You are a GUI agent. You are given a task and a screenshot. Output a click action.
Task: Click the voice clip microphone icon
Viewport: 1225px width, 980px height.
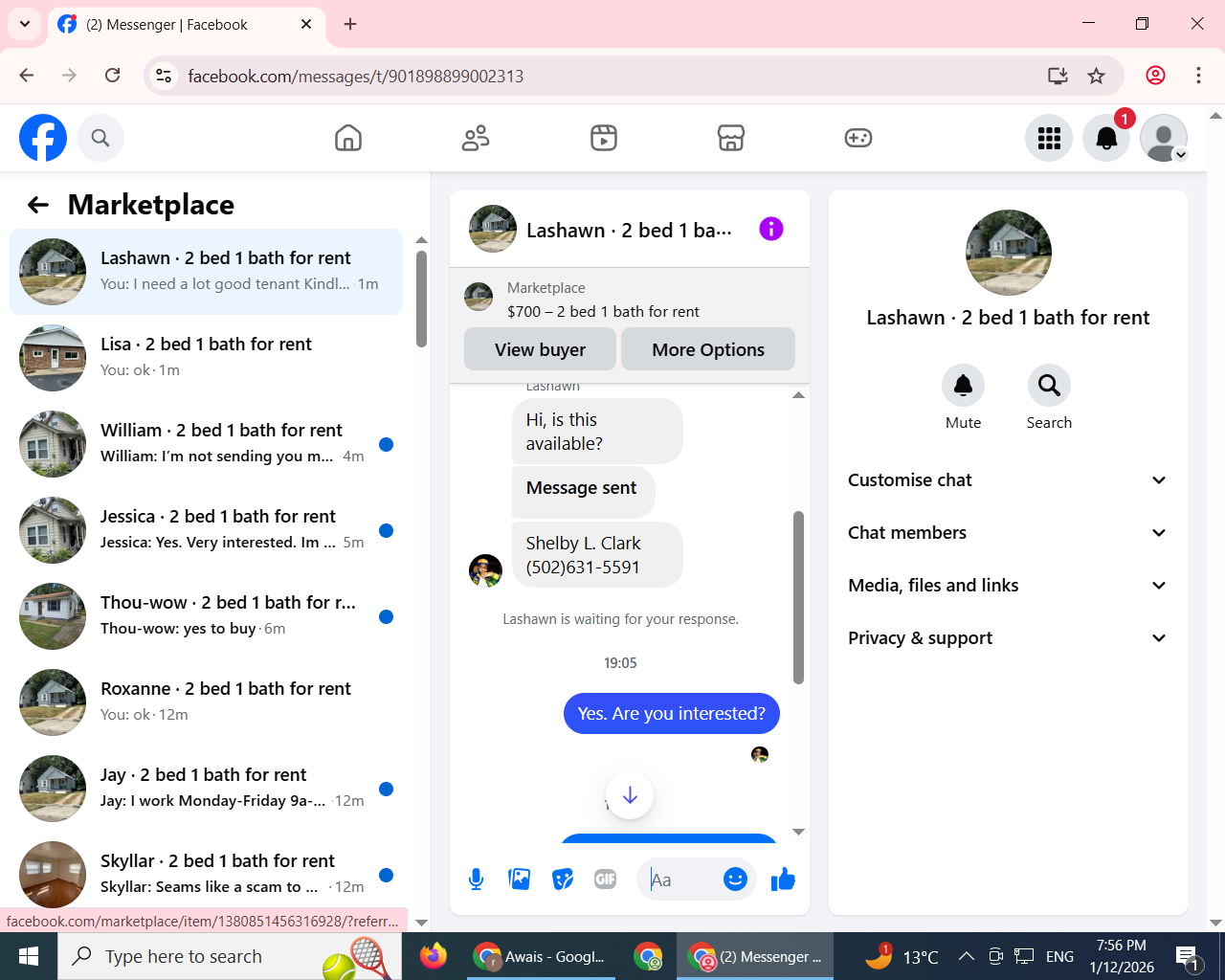[x=476, y=879]
